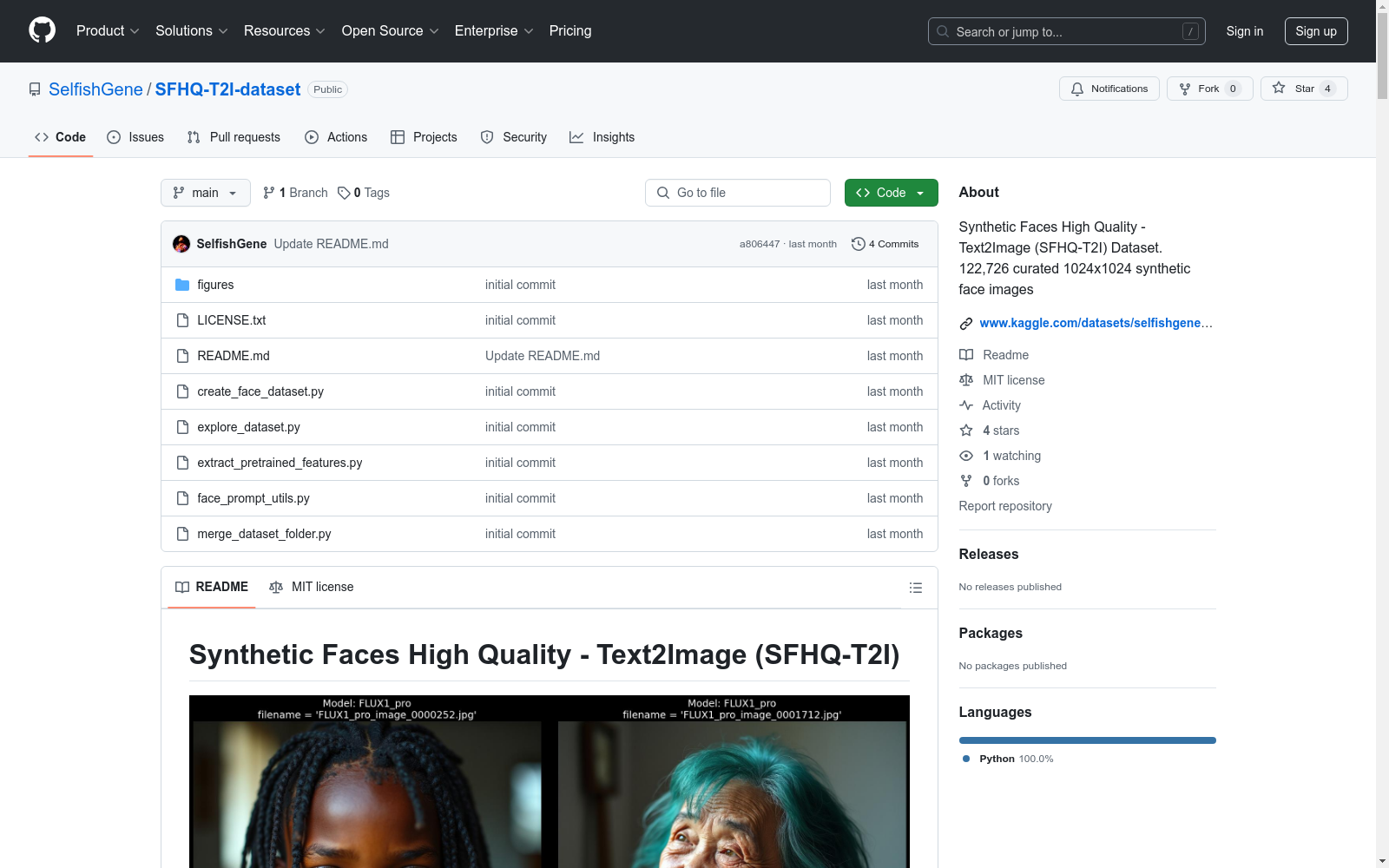
Task: Click the FLUX1_pro_image_0000252 face thumbnail
Action: (x=366, y=794)
